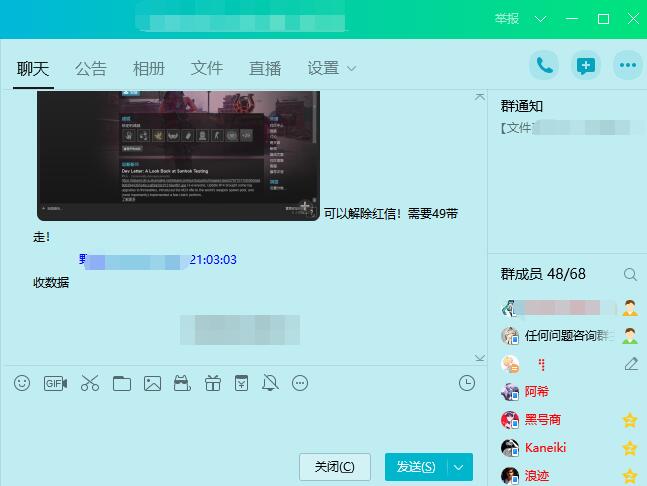Click the star badge next to Kaneiki
Screen dimensions: 647x486
point(630,448)
